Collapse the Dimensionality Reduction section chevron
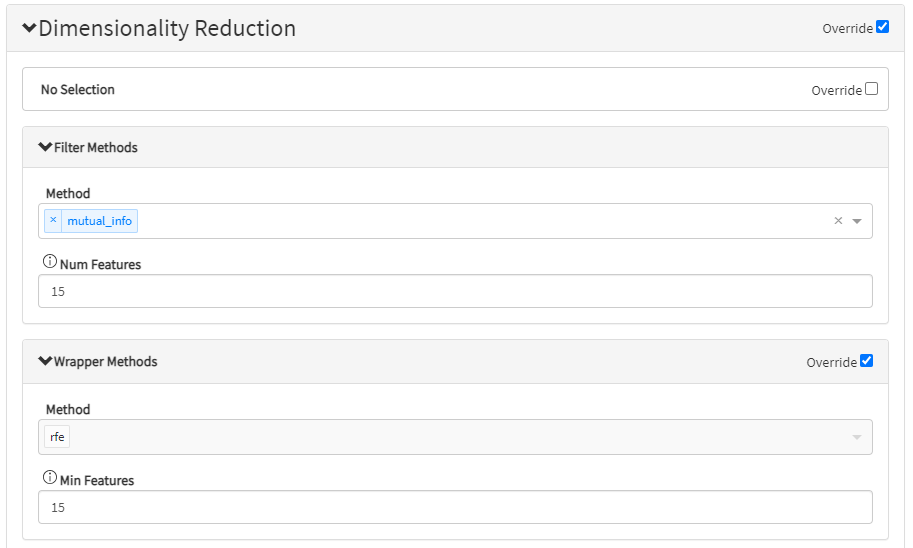This screenshot has width=913, height=548. (x=29, y=29)
